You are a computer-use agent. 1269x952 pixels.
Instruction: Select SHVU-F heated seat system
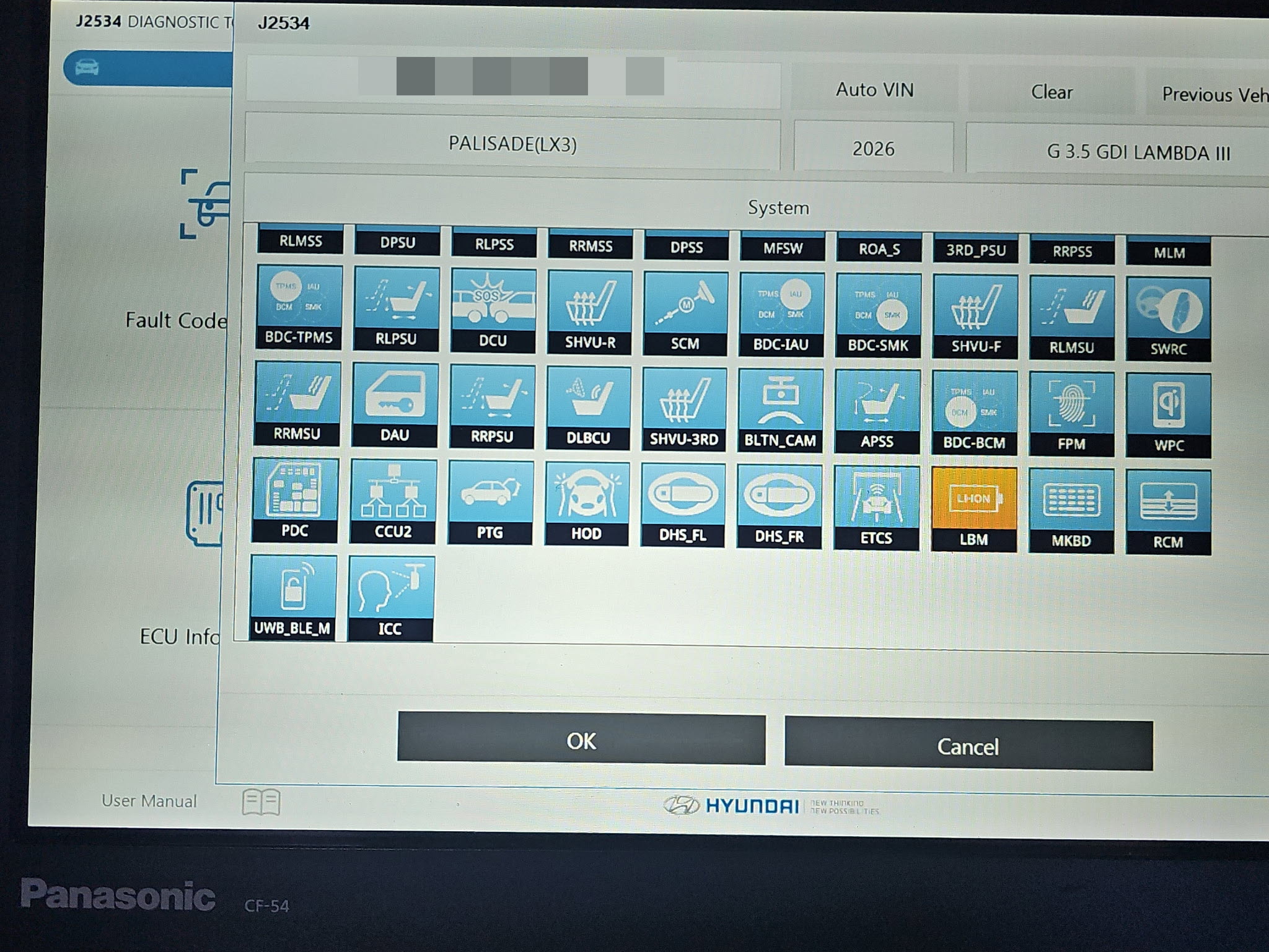click(975, 318)
